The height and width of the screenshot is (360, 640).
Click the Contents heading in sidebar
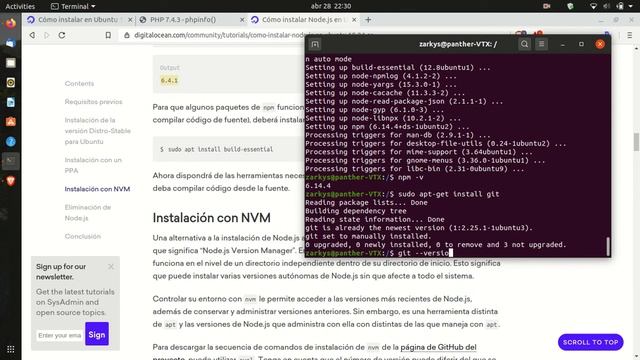point(79,83)
